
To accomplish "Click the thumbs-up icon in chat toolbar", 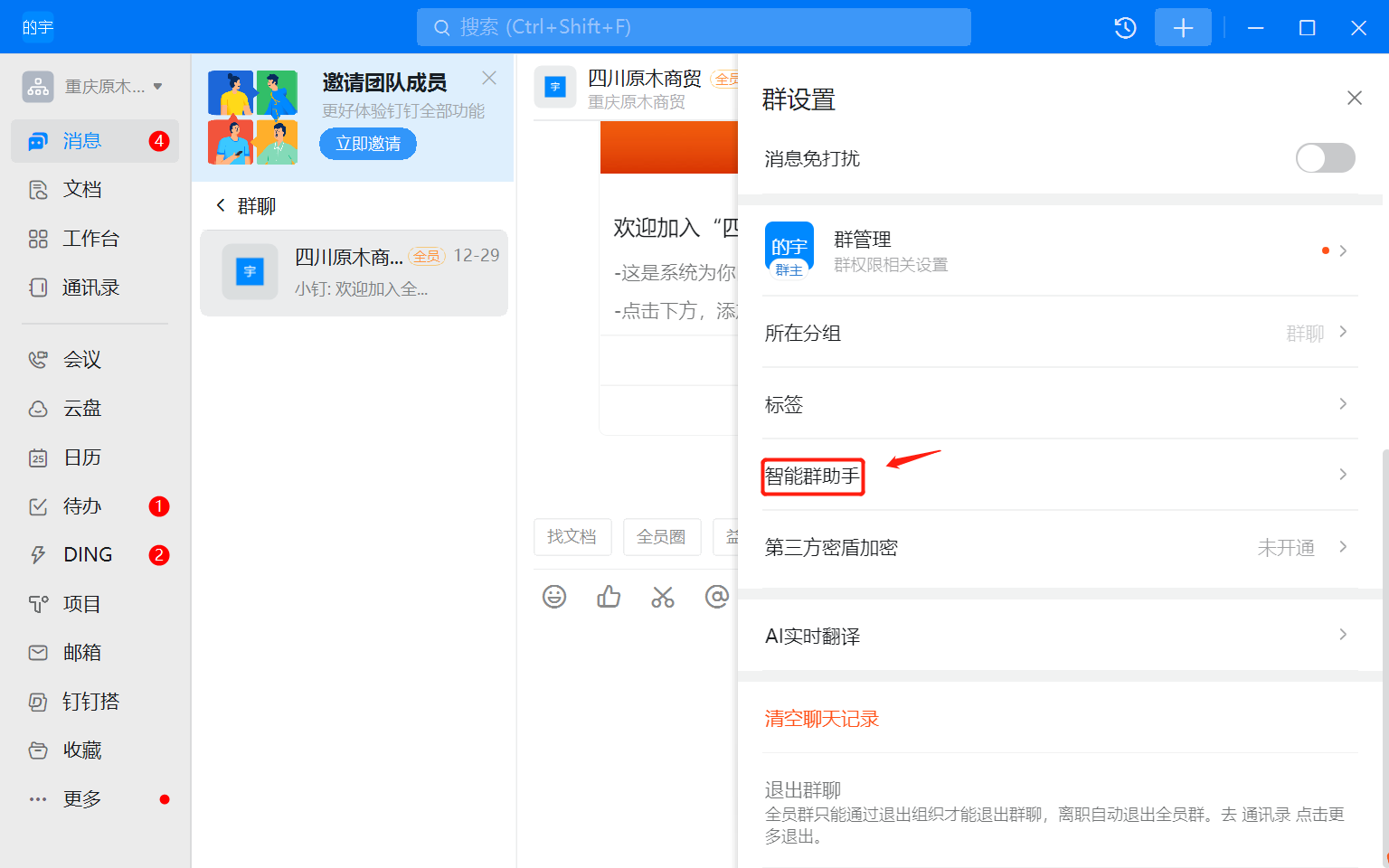I will [609, 597].
